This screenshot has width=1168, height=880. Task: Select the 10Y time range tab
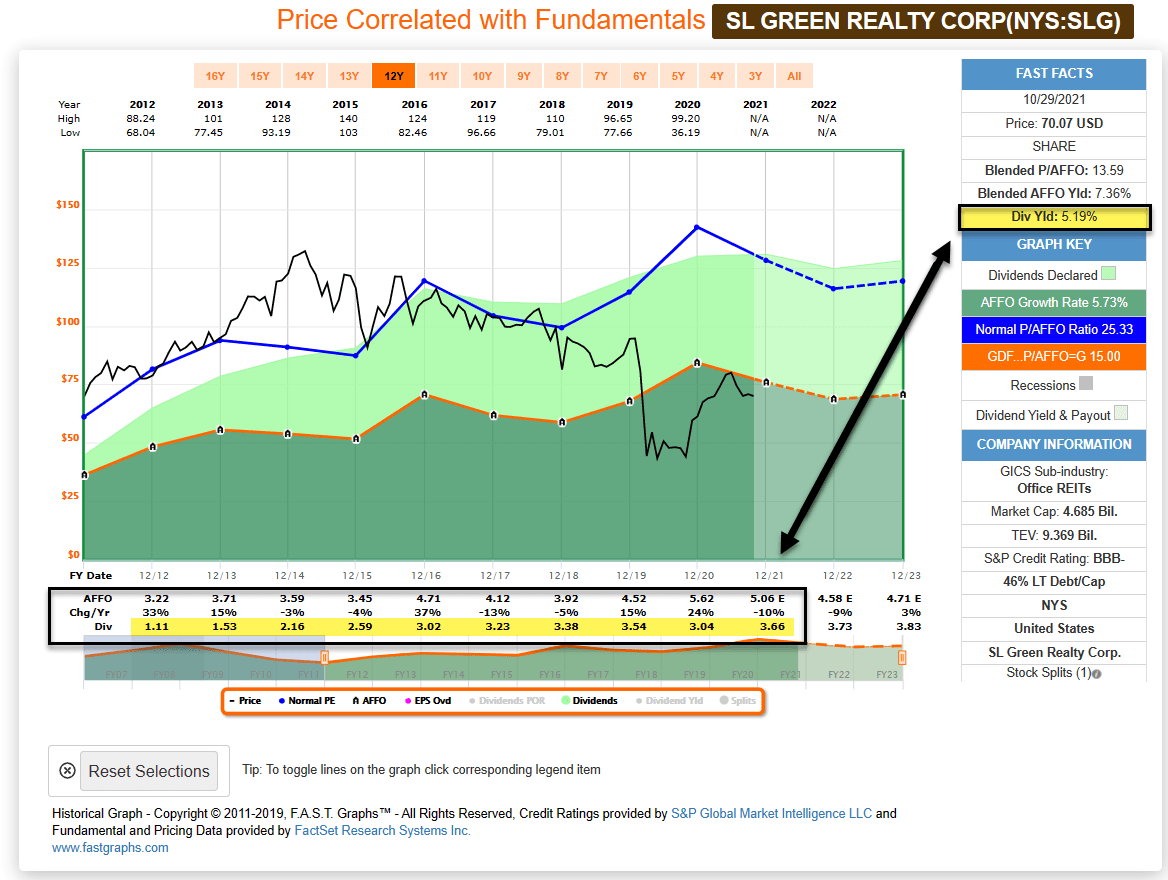pyautogui.click(x=482, y=76)
